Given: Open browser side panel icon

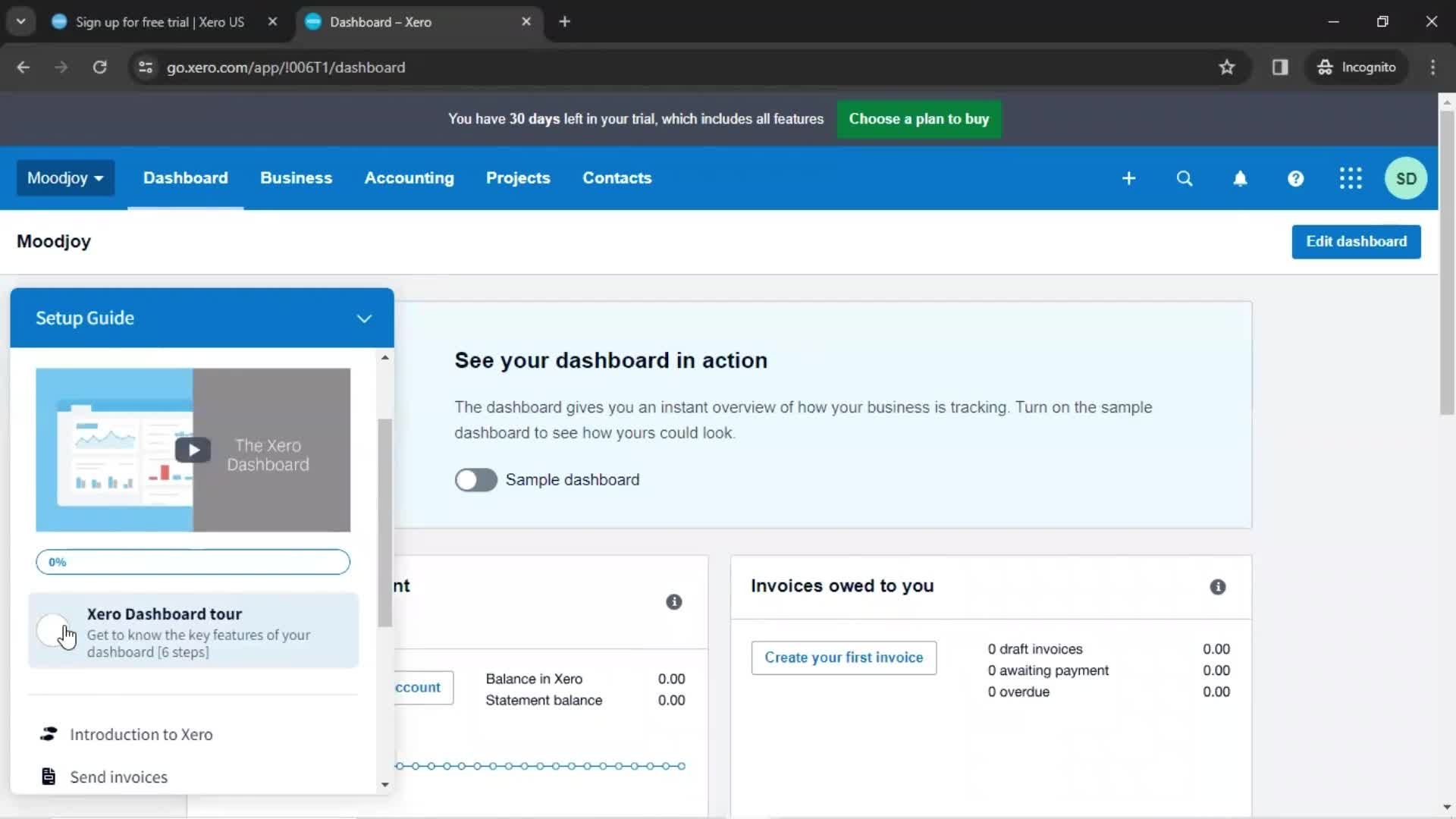Looking at the screenshot, I should [x=1280, y=67].
